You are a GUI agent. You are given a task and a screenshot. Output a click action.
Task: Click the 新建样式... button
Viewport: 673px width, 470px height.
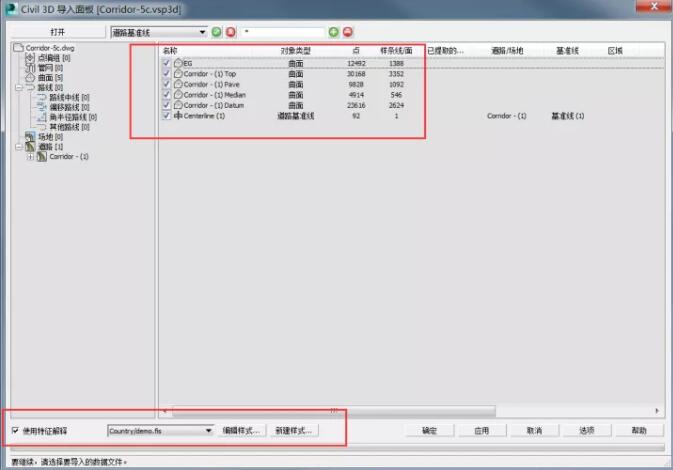point(294,431)
